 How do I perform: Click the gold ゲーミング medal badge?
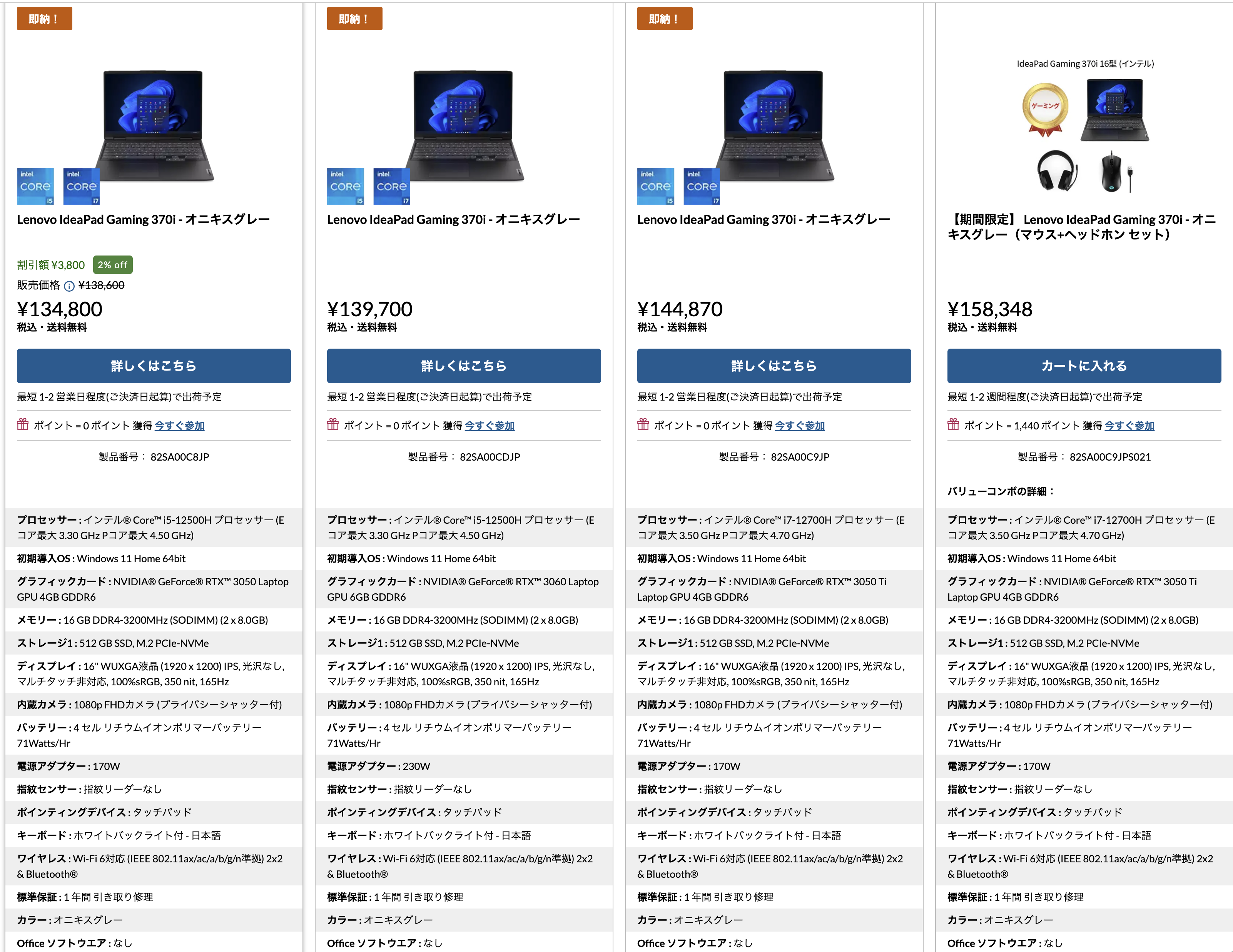pos(1045,110)
